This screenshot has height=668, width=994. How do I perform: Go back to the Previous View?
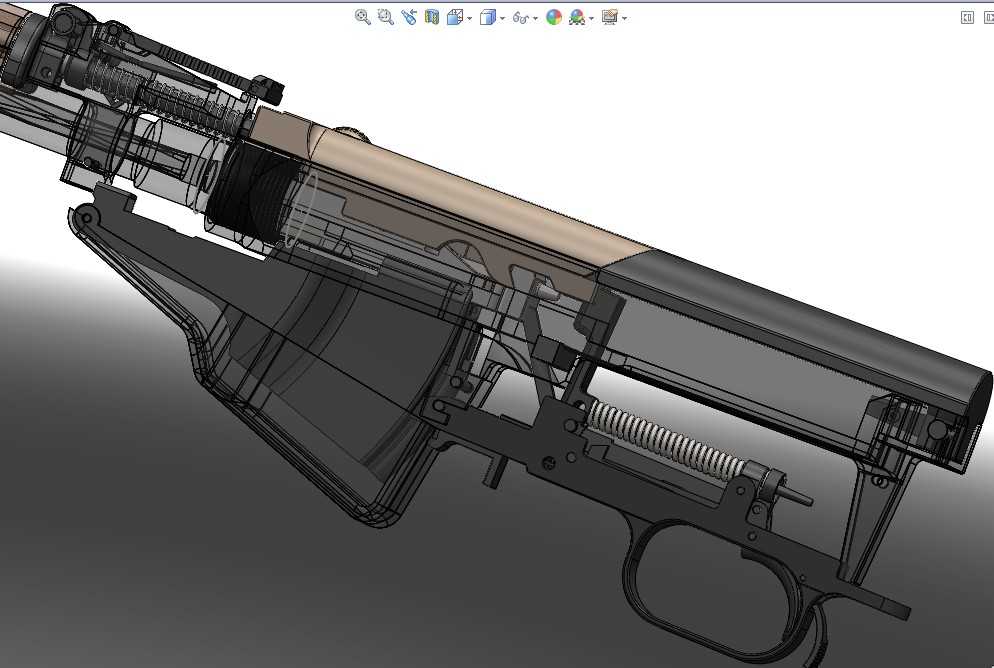pyautogui.click(x=409, y=17)
